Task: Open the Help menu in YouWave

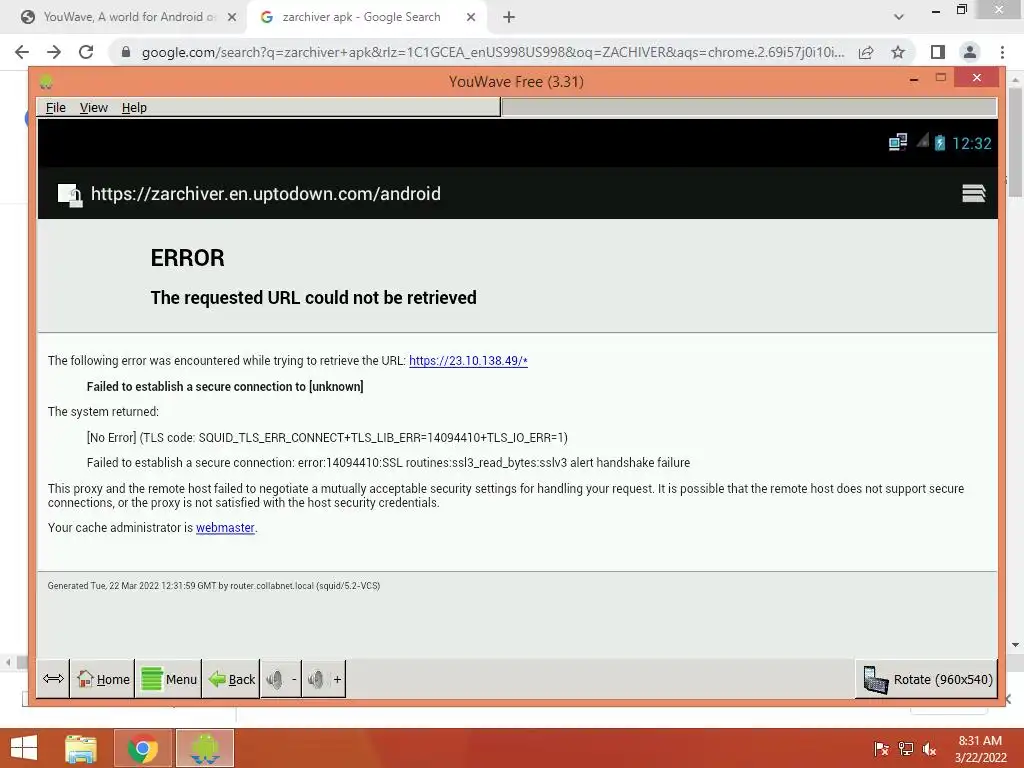Action: click(x=134, y=108)
